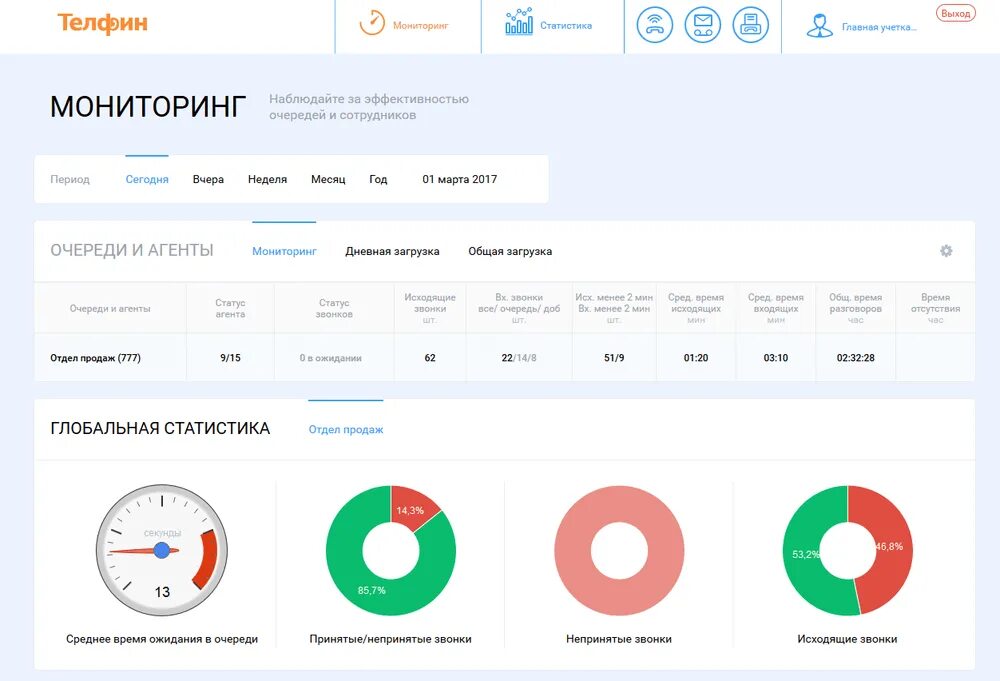Viewport: 1000px width, 681px height.
Task: Open the Главная учетка account link
Action: (879, 27)
